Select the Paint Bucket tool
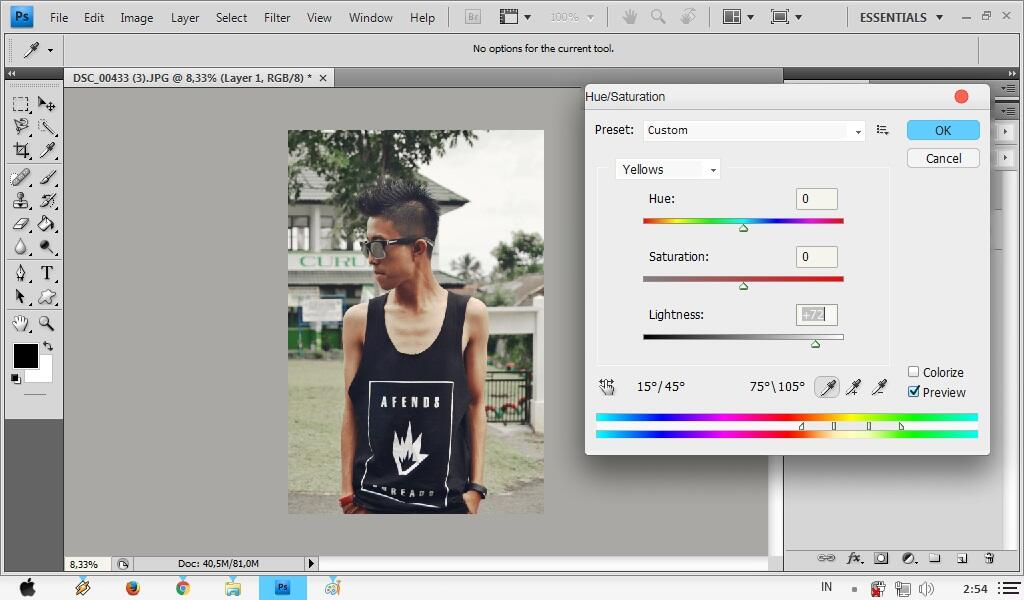 46,224
